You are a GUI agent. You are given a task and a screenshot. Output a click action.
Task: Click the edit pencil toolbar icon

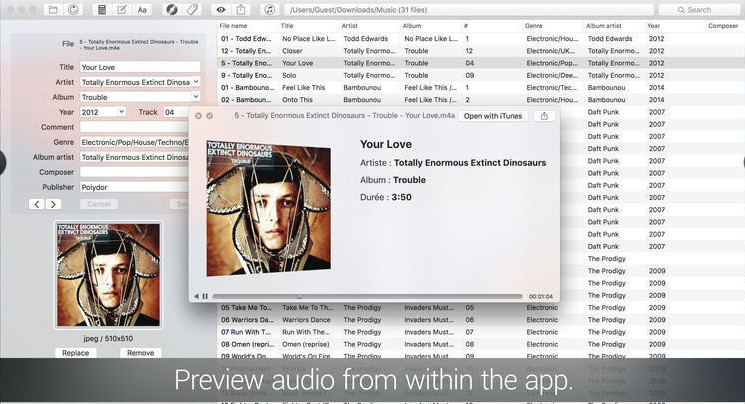[122, 10]
